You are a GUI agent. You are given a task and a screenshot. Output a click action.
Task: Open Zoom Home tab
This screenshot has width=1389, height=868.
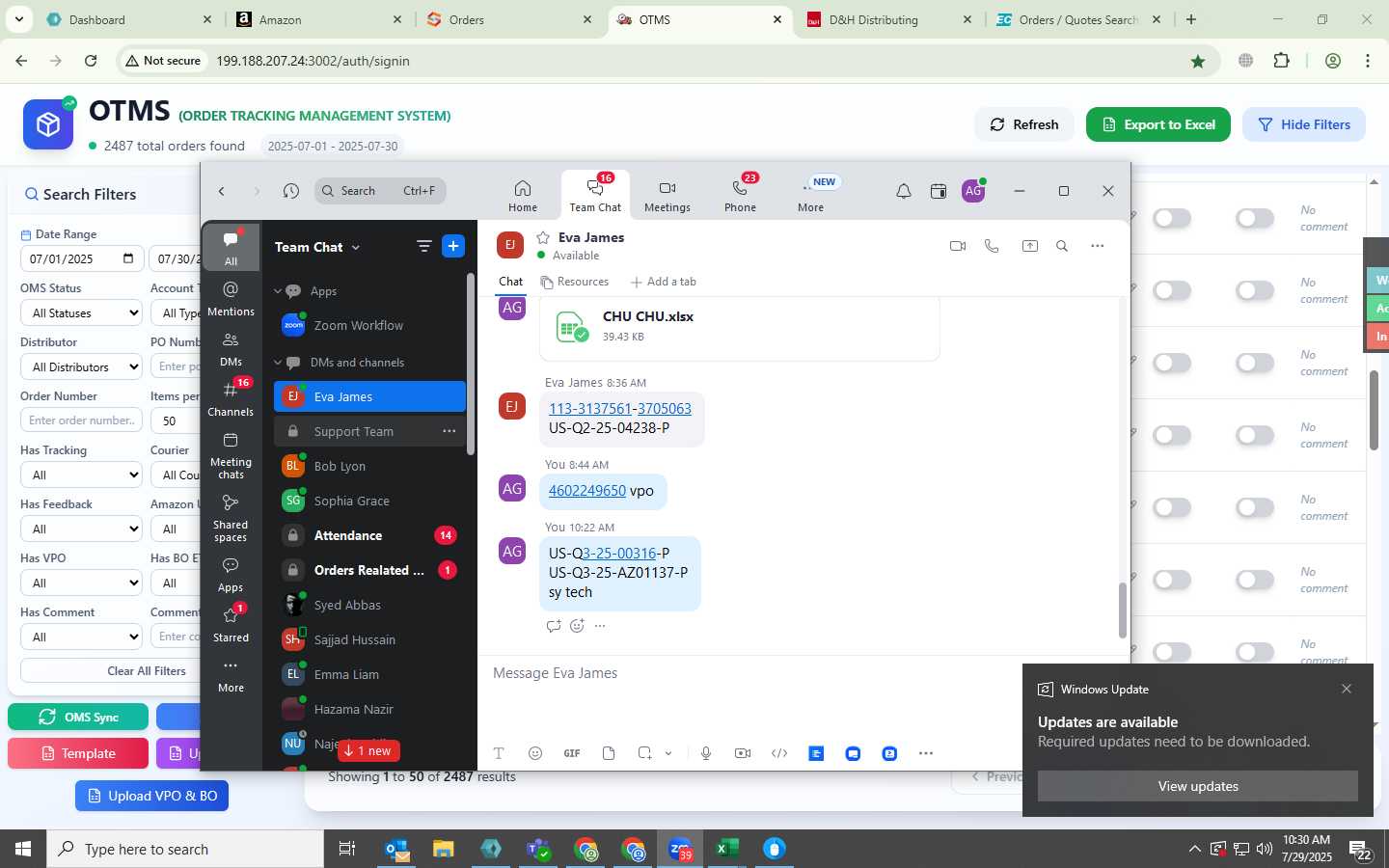click(522, 195)
